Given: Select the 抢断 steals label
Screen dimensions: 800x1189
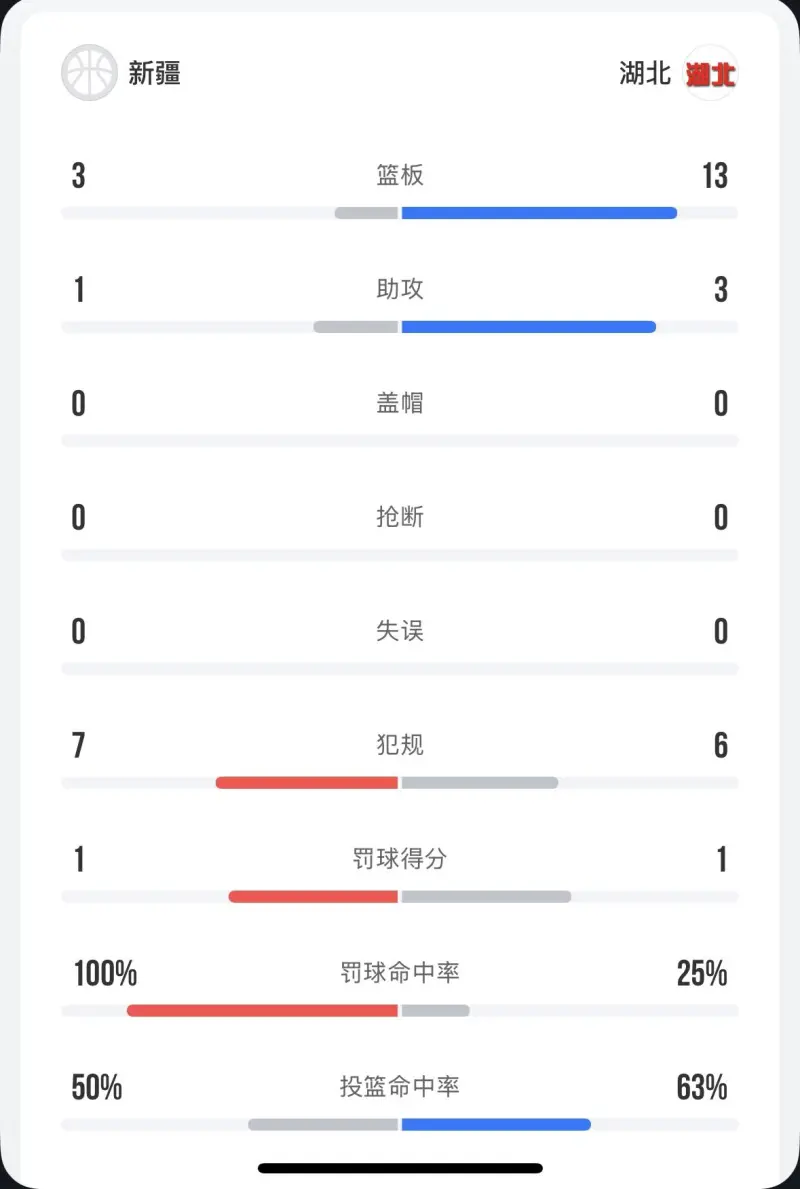Looking at the screenshot, I should tap(400, 517).
